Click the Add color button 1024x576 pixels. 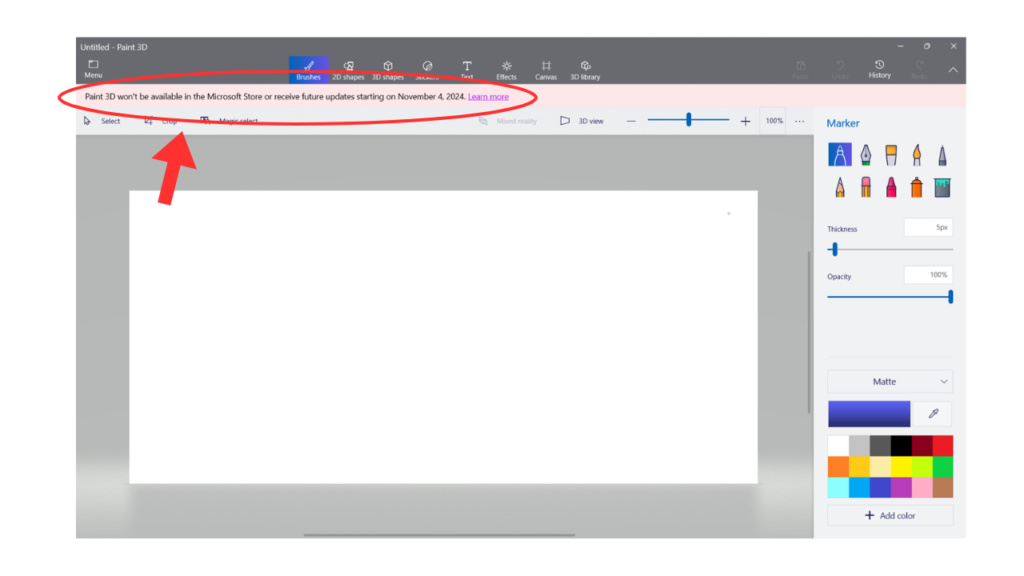[x=889, y=515]
